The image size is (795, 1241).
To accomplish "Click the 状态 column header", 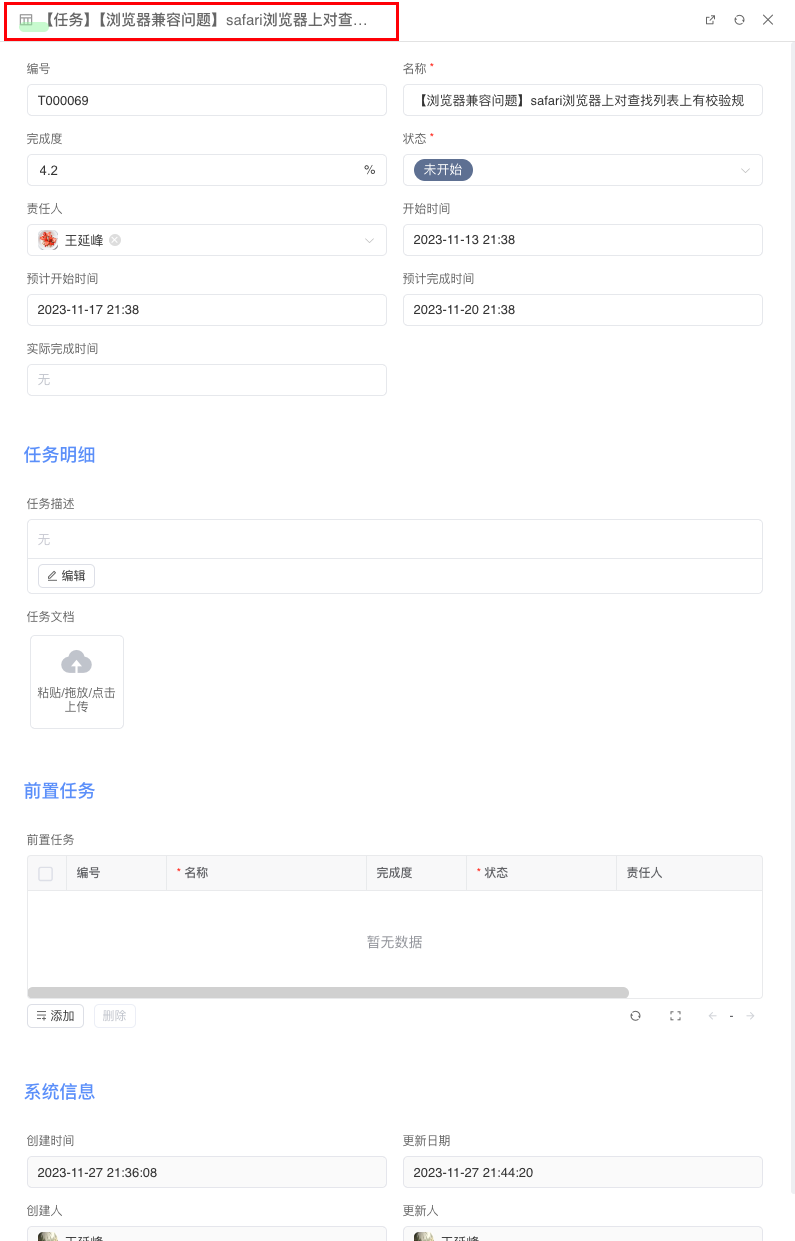I will click(x=542, y=873).
